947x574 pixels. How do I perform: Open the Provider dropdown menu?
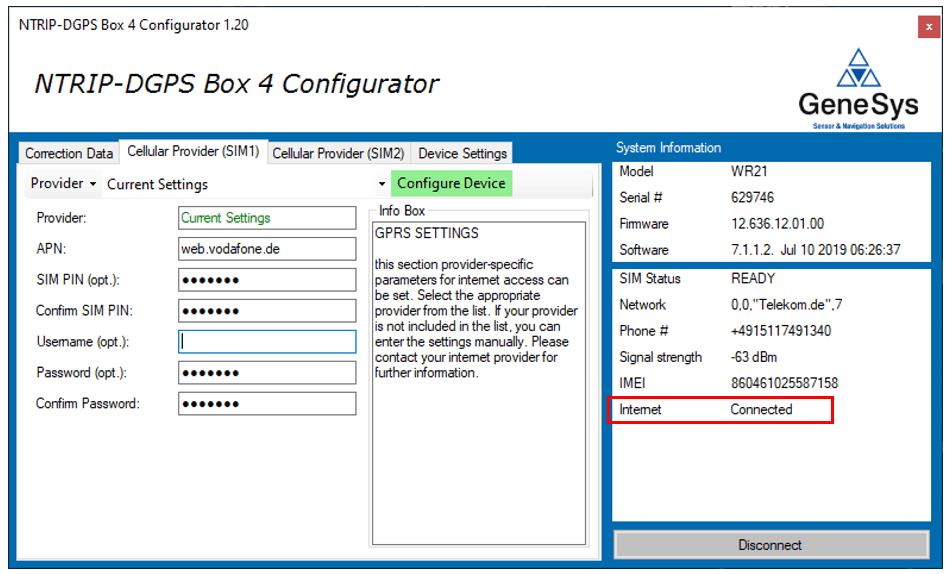[x=63, y=183]
